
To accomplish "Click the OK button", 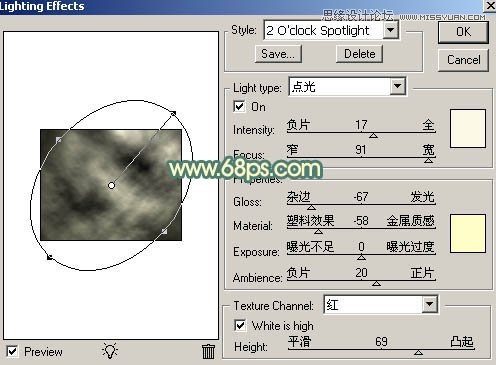I will (x=463, y=32).
